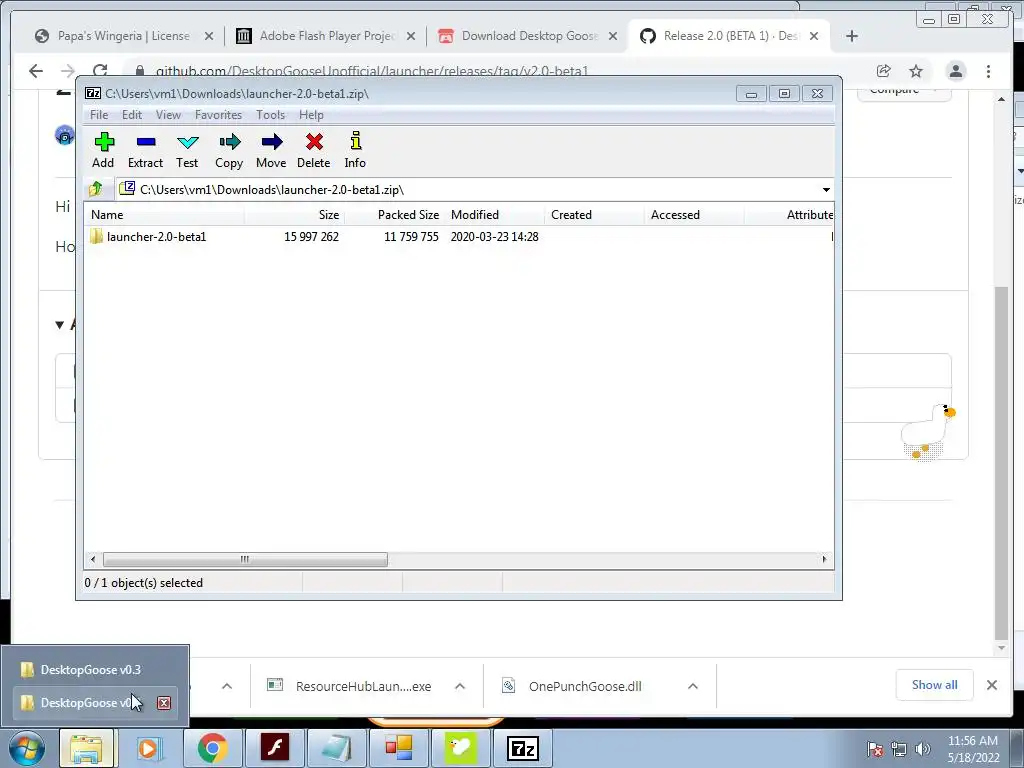
Task: Open the Chrome profile icon
Action: coord(955,71)
